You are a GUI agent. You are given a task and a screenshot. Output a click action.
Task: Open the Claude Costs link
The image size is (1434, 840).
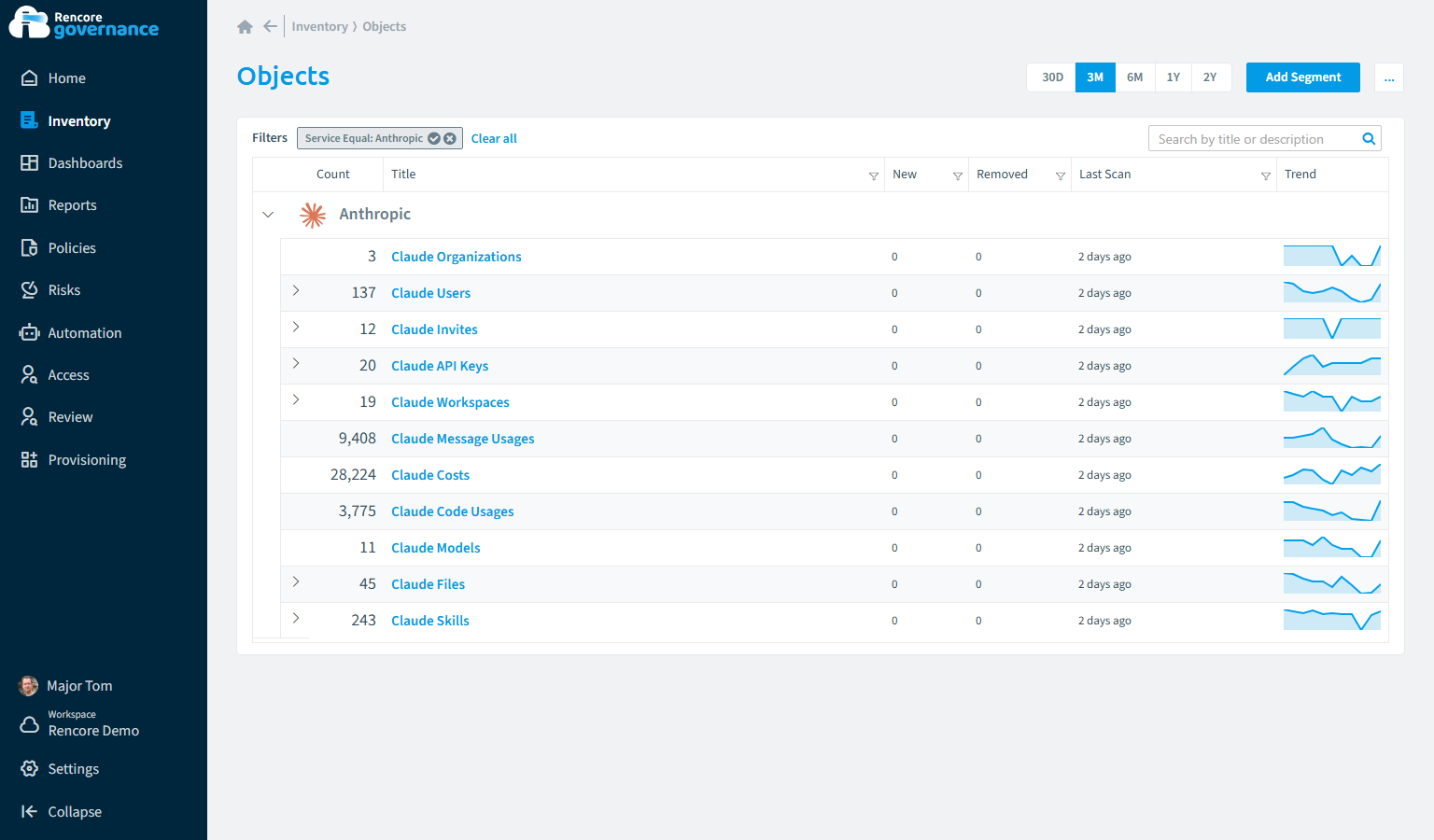tap(430, 475)
